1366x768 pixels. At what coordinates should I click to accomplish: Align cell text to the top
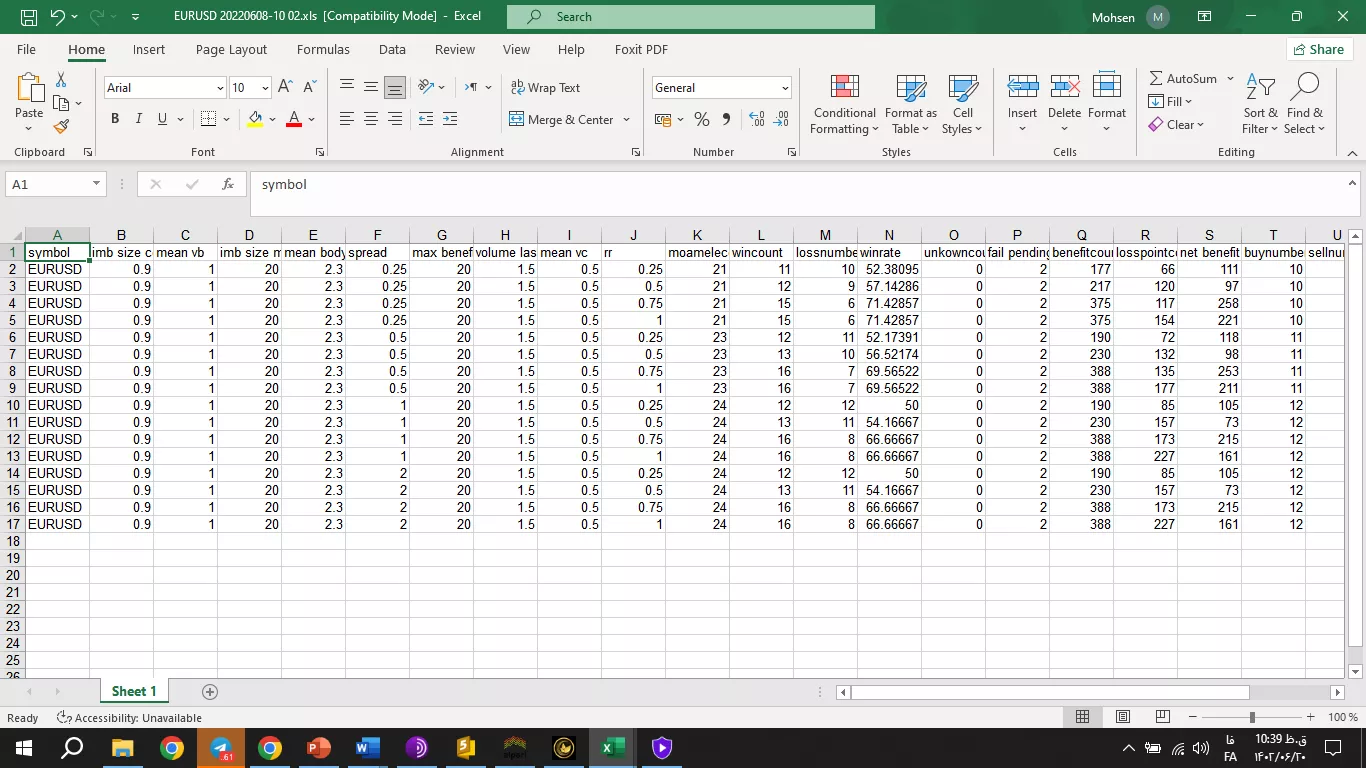(x=347, y=87)
